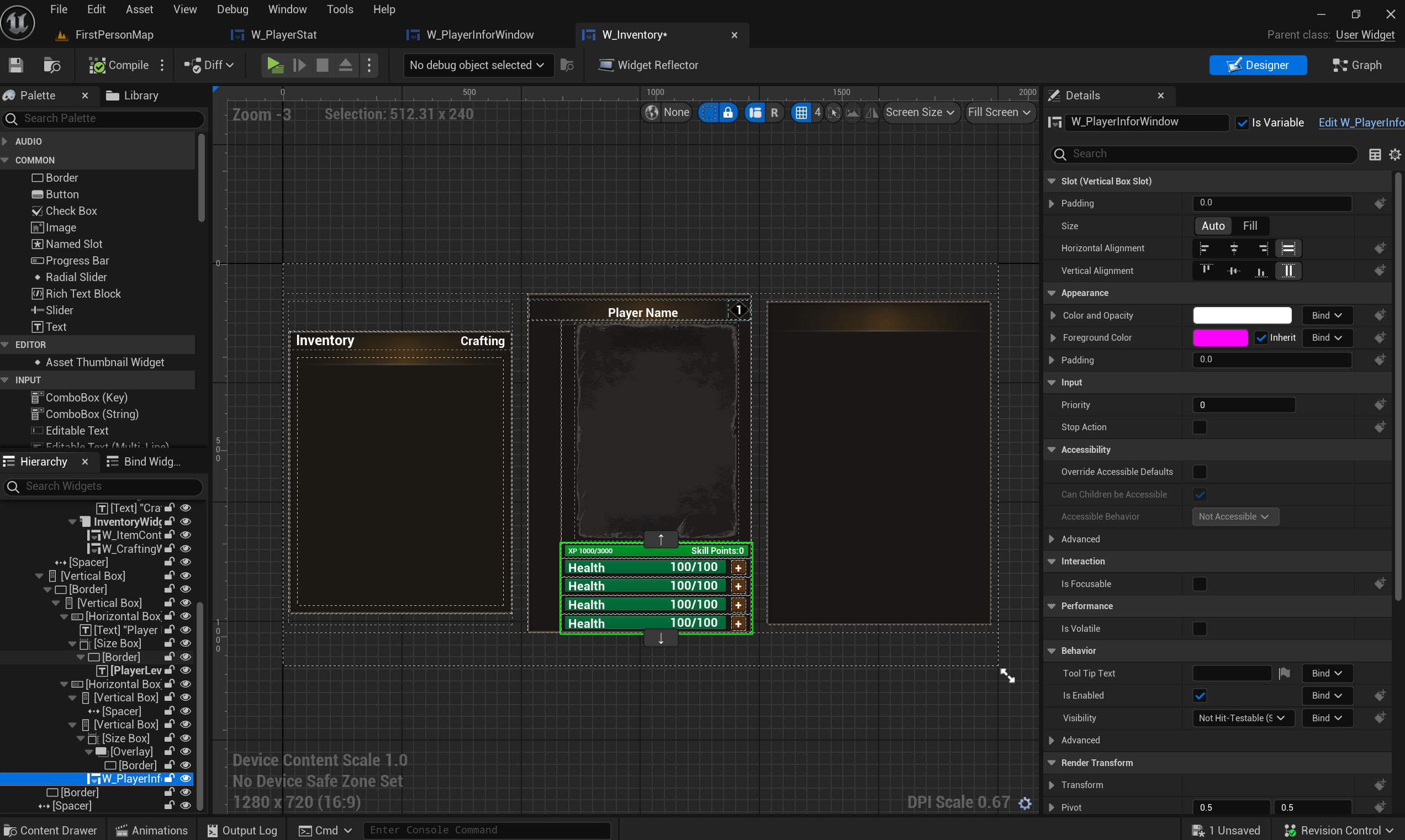Hide the W_PlayerInforWindow widget with eye icon
1405x840 pixels.
click(x=185, y=778)
